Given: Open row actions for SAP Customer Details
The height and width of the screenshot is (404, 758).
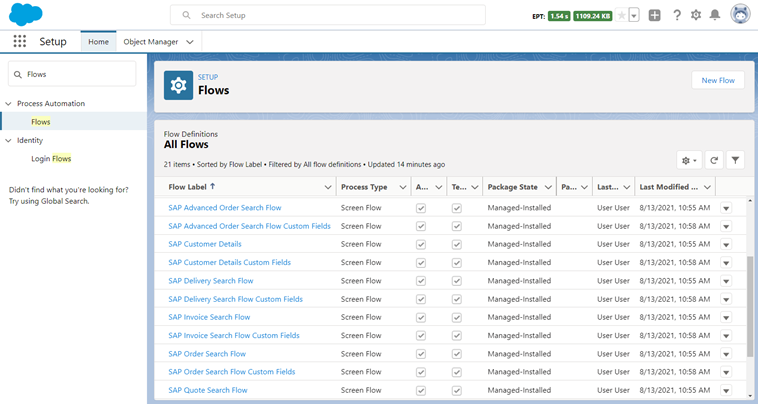Looking at the screenshot, I should [x=726, y=245].
